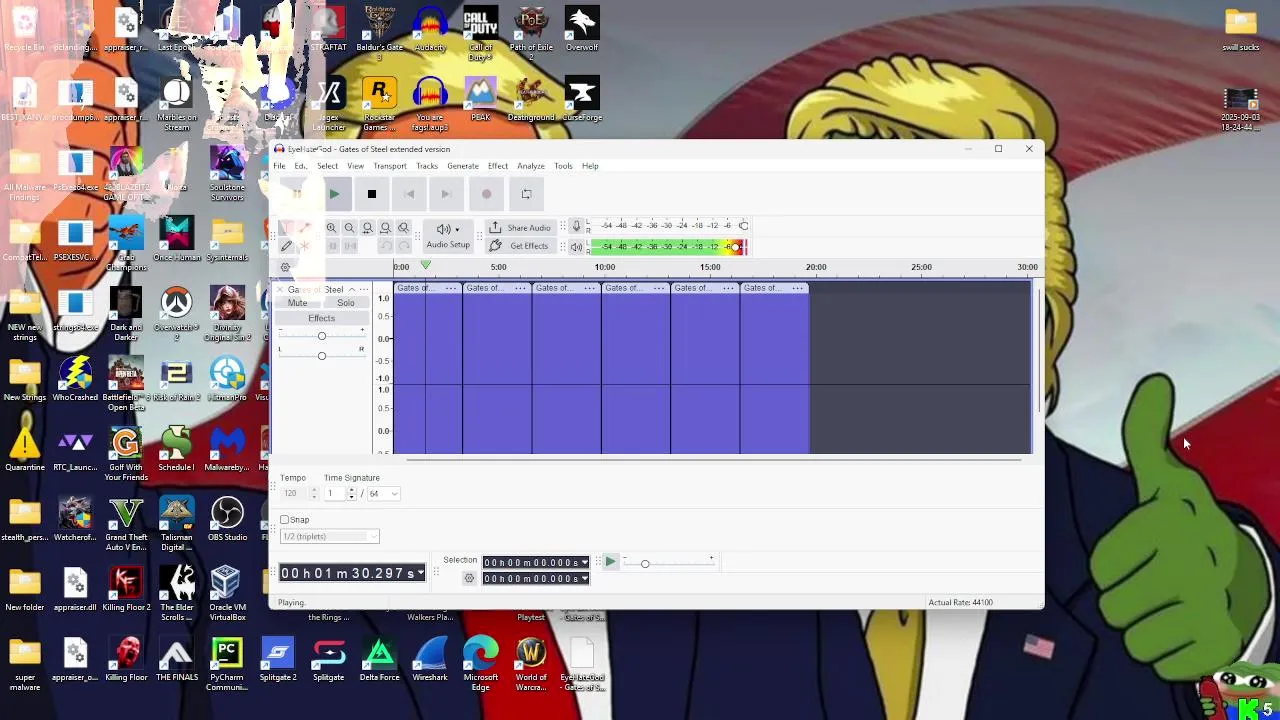
Task: Open the Effect menu
Action: 498,166
